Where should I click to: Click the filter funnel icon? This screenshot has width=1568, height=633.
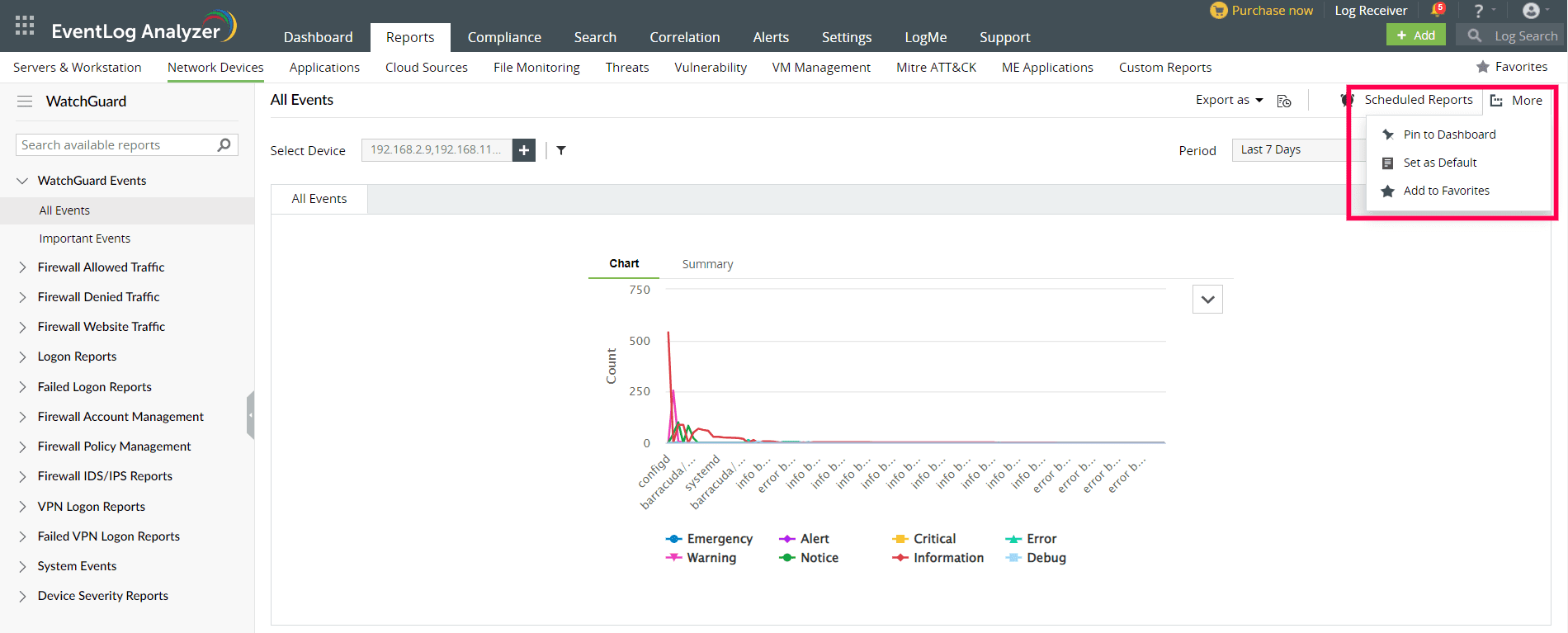coord(561,150)
